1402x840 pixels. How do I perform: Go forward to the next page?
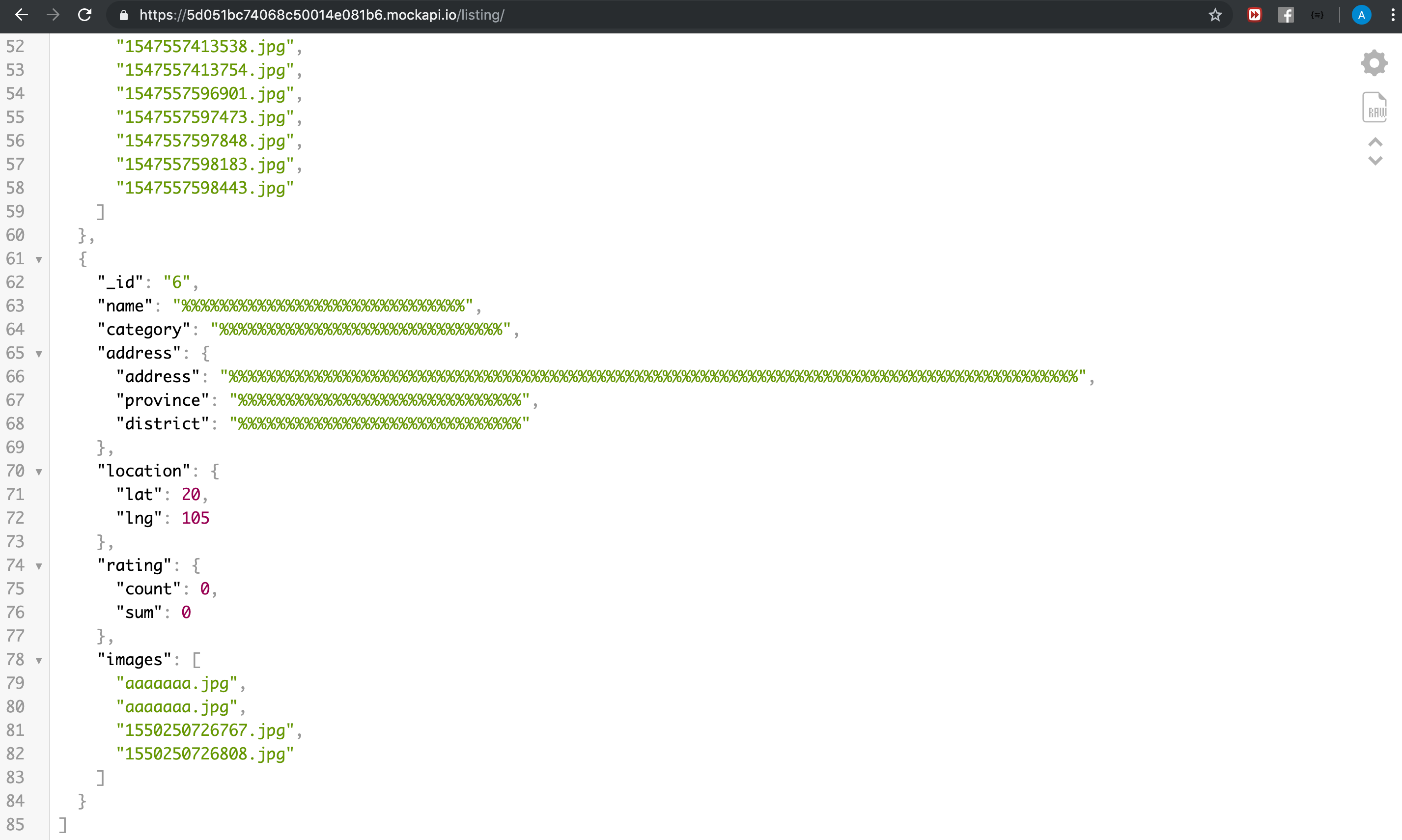[x=53, y=15]
